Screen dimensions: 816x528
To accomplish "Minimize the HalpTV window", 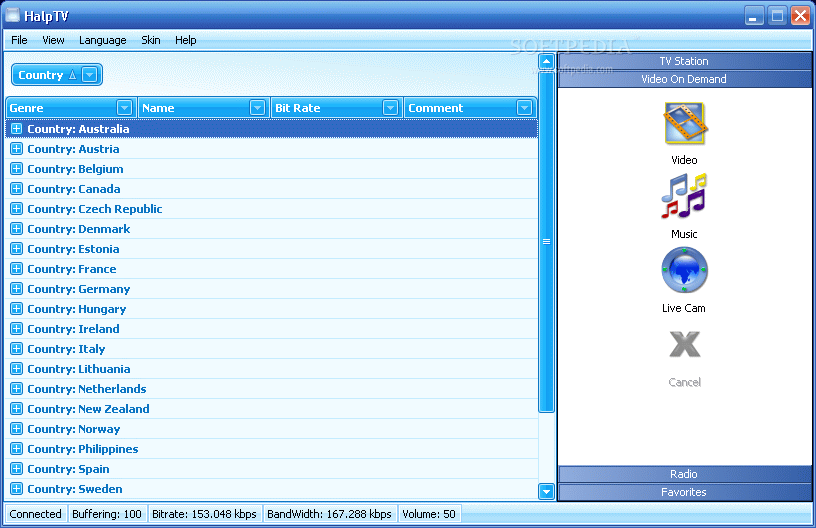I will 754,16.
